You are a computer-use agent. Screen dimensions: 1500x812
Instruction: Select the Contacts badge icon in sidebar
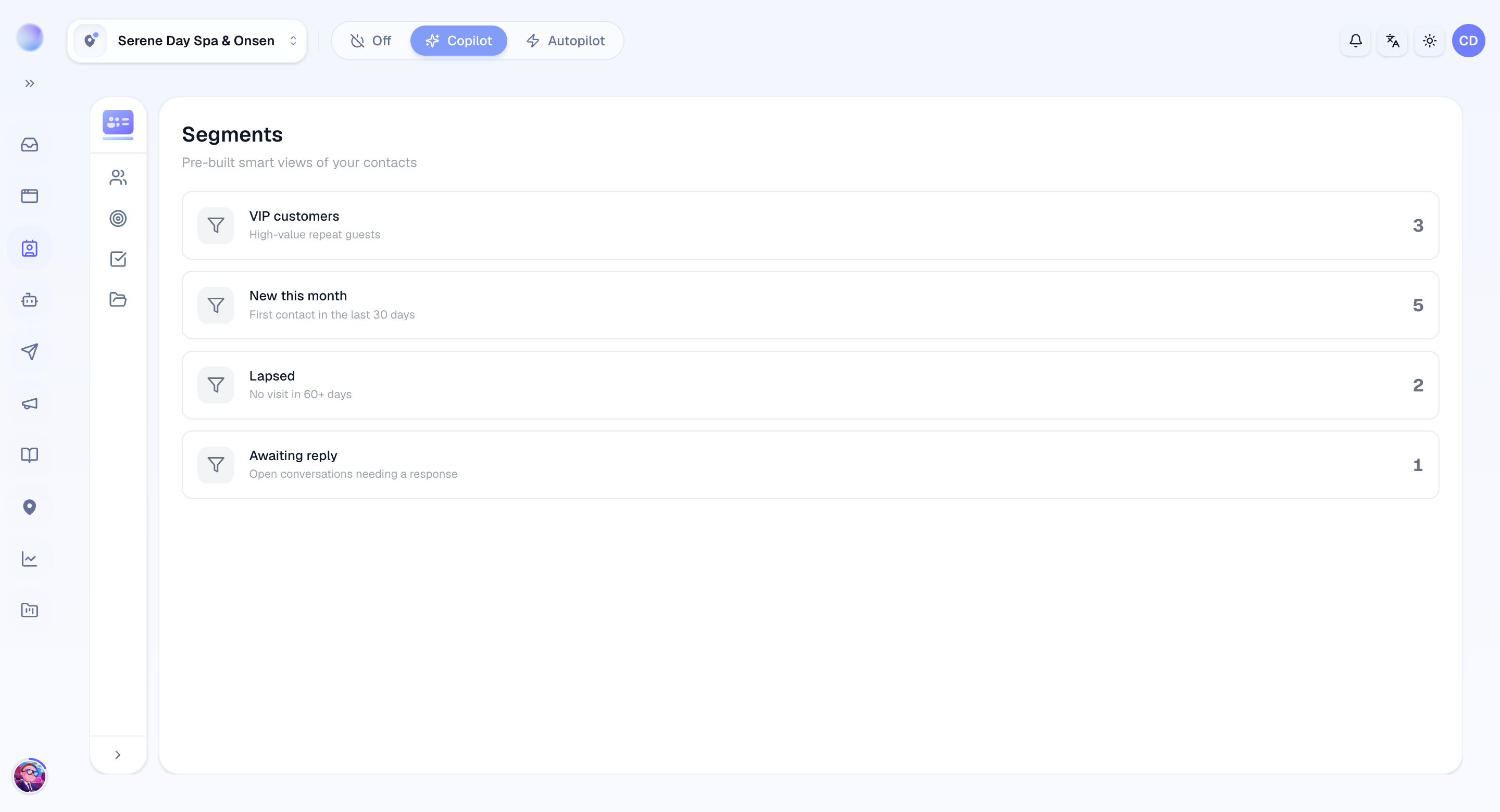point(30,249)
